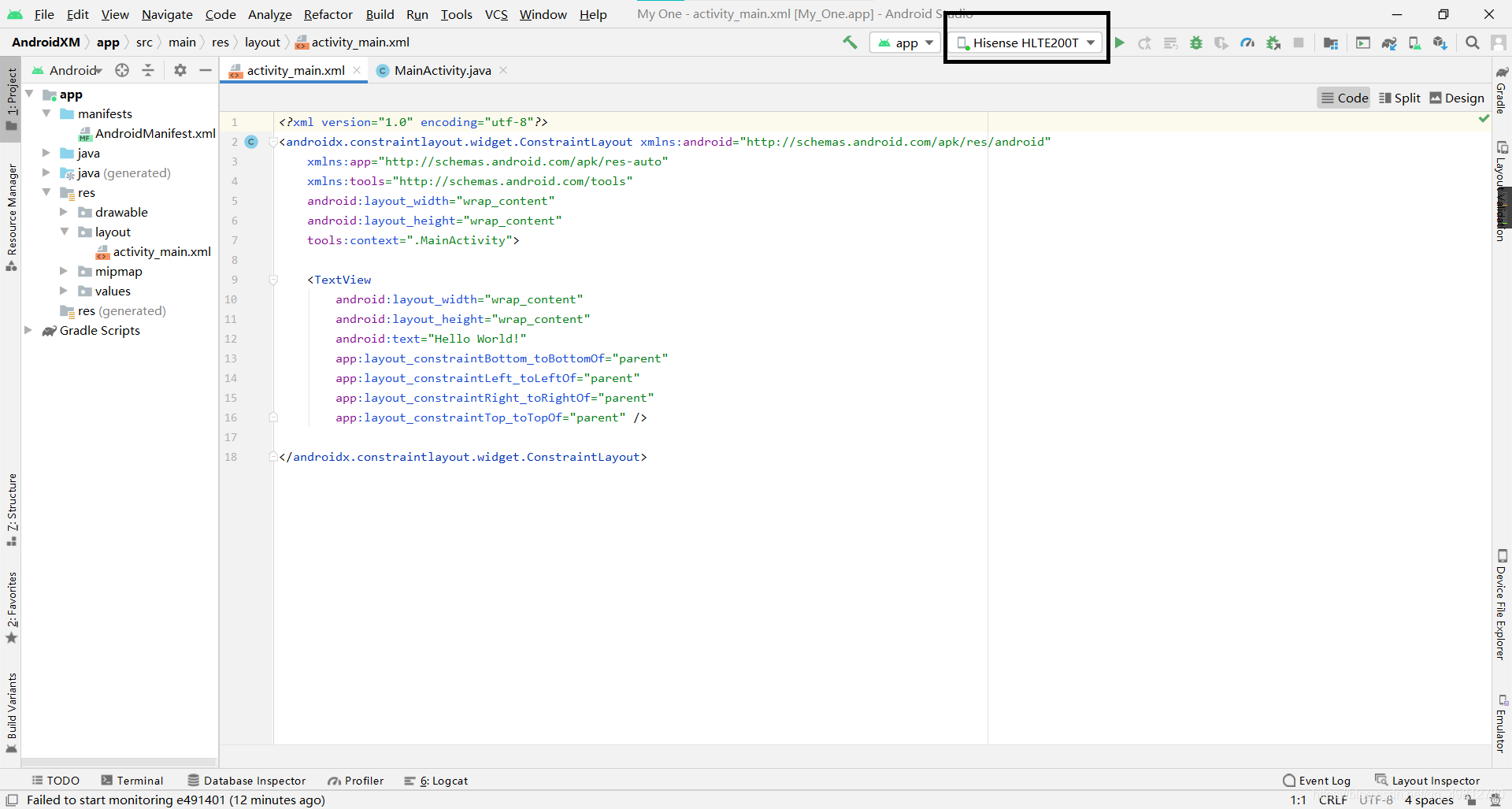This screenshot has width=1512, height=809.
Task: Click Collapse All icon in Project panel
Action: (148, 70)
